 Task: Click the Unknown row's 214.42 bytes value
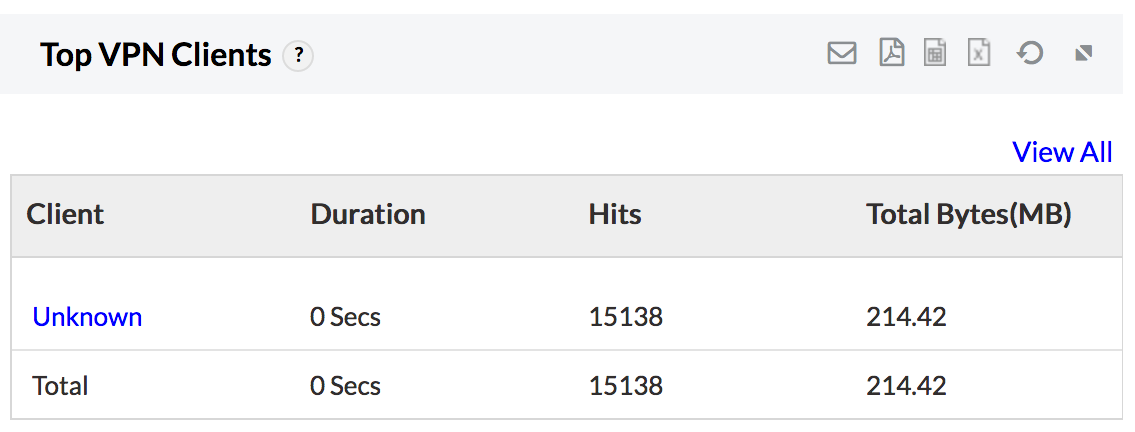click(x=906, y=317)
